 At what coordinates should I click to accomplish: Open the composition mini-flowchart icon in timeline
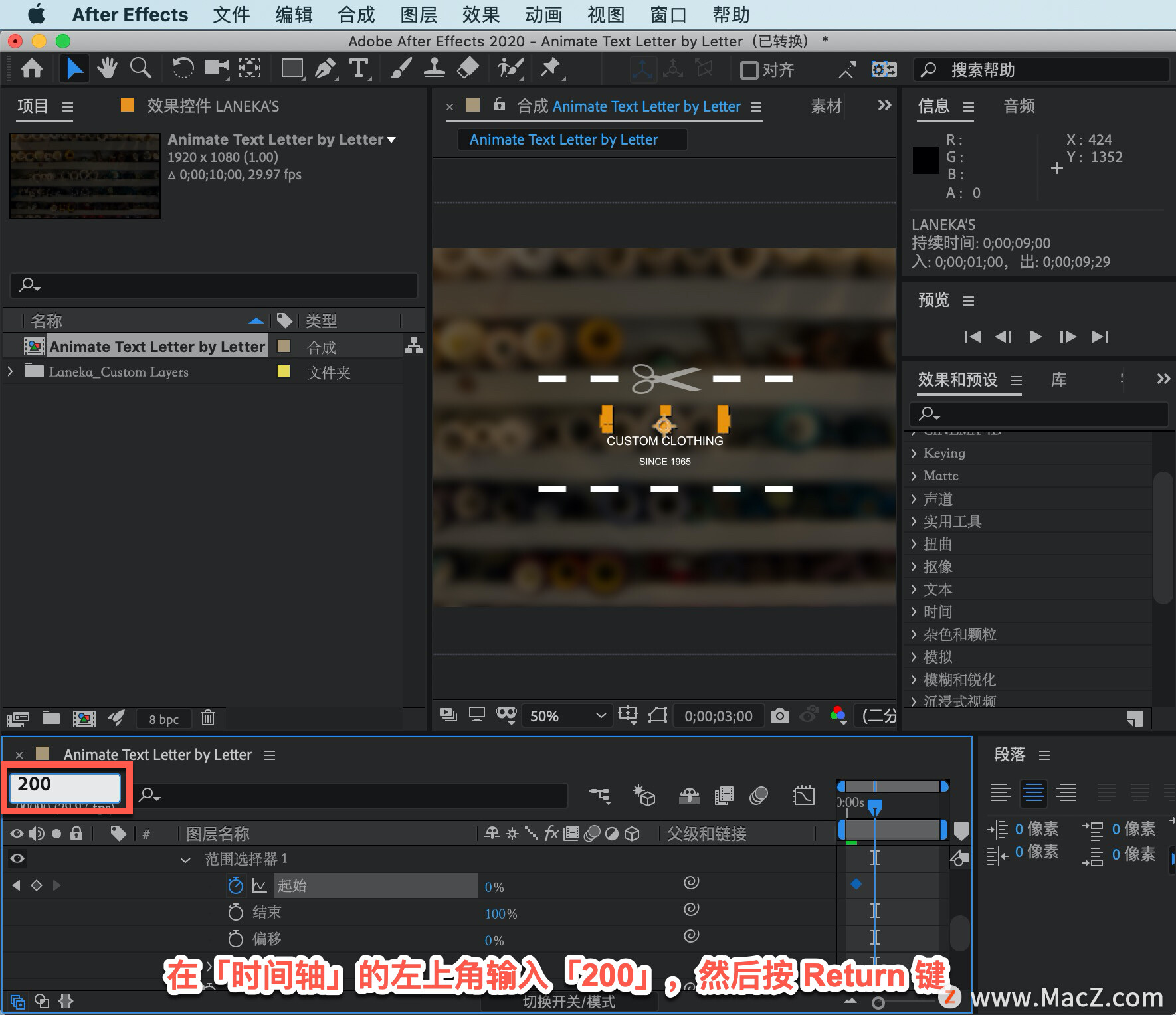(x=600, y=795)
